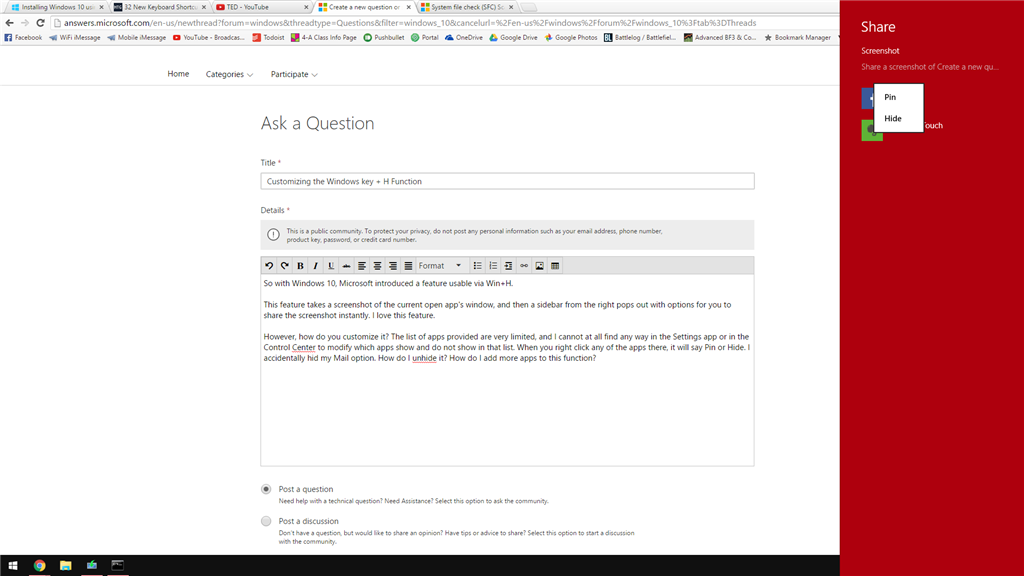Expand the Participate menu

[x=294, y=74]
